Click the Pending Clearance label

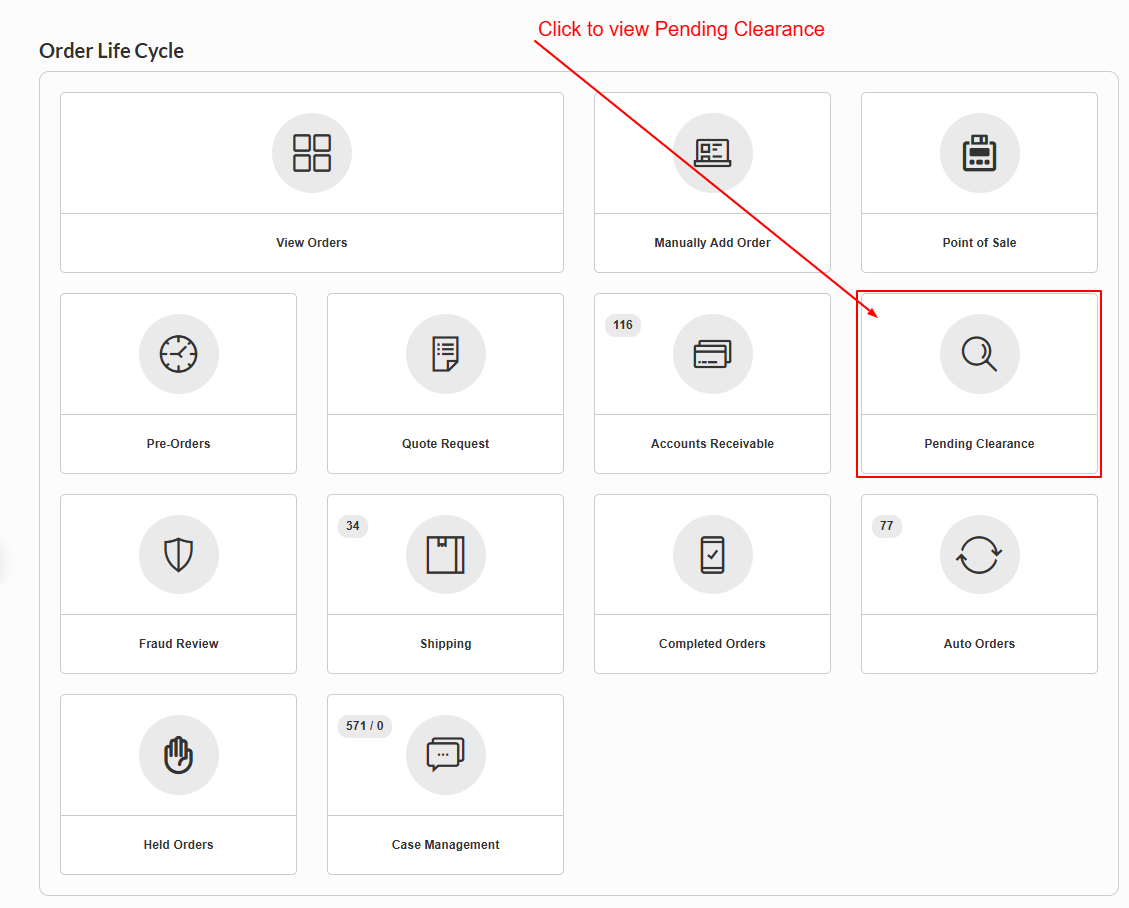[x=979, y=444]
